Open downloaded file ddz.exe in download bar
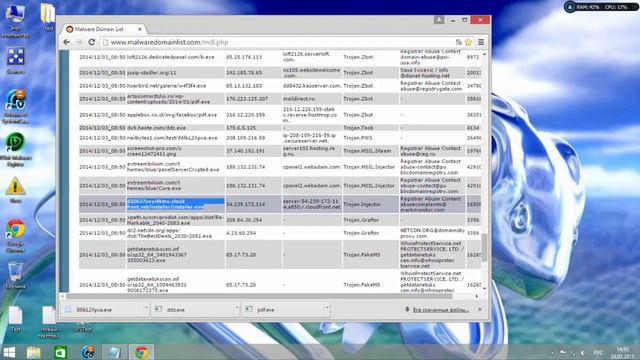Viewport: 640px width, 360px height. 193,310
